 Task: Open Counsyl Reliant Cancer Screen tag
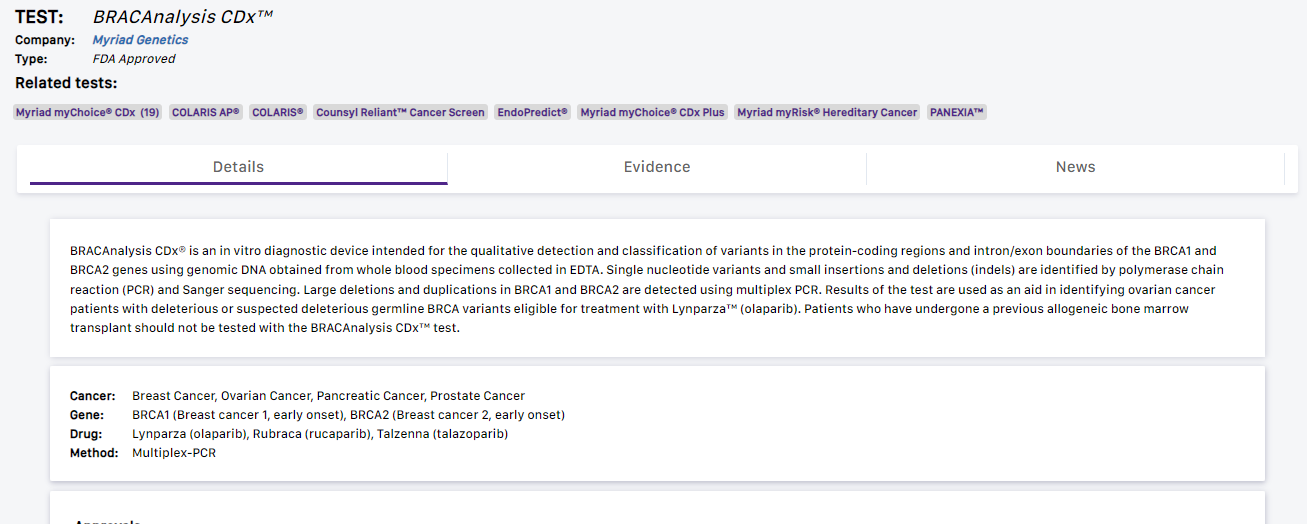click(400, 112)
